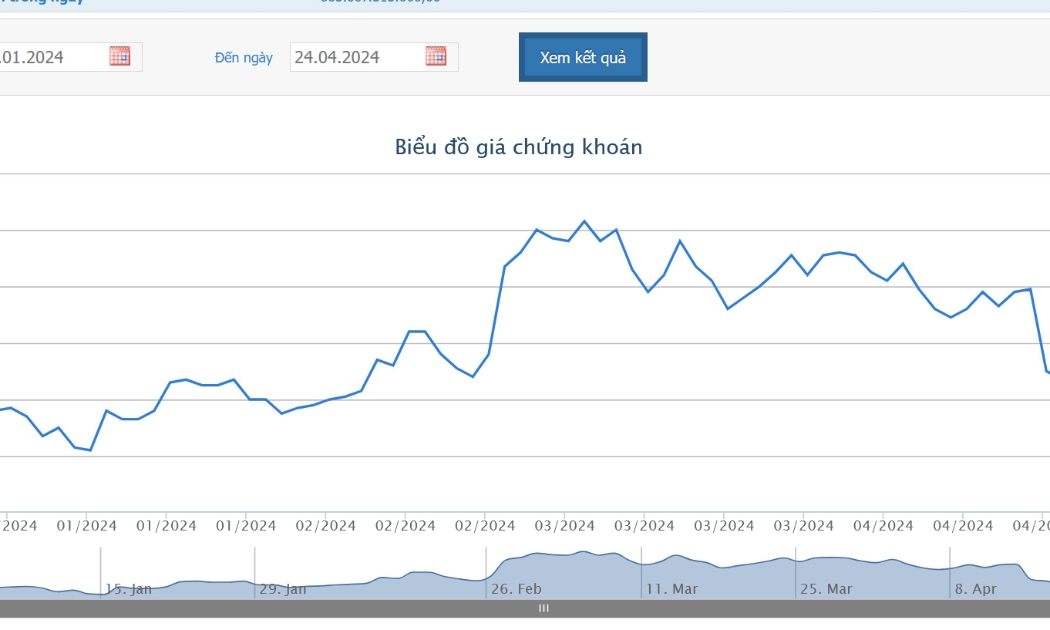Click the 25. Mar navigator label
The width and height of the screenshot is (1050, 630).
click(826, 589)
